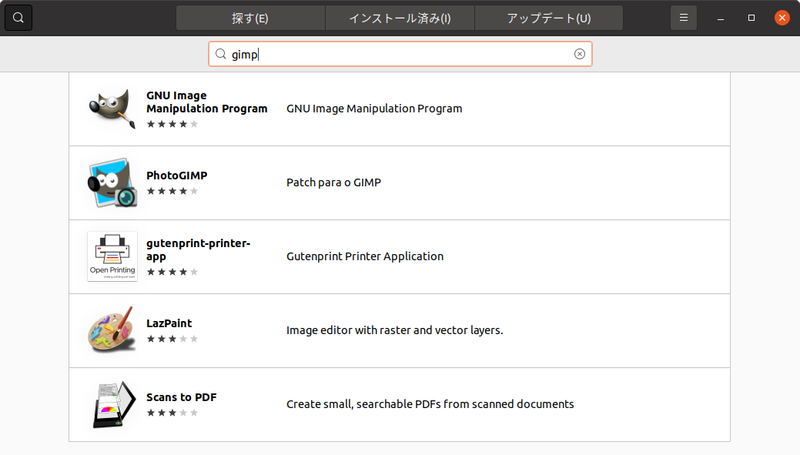The width and height of the screenshot is (800, 455).
Task: Switch to the アップデート(U) tab
Action: pyautogui.click(x=548, y=18)
